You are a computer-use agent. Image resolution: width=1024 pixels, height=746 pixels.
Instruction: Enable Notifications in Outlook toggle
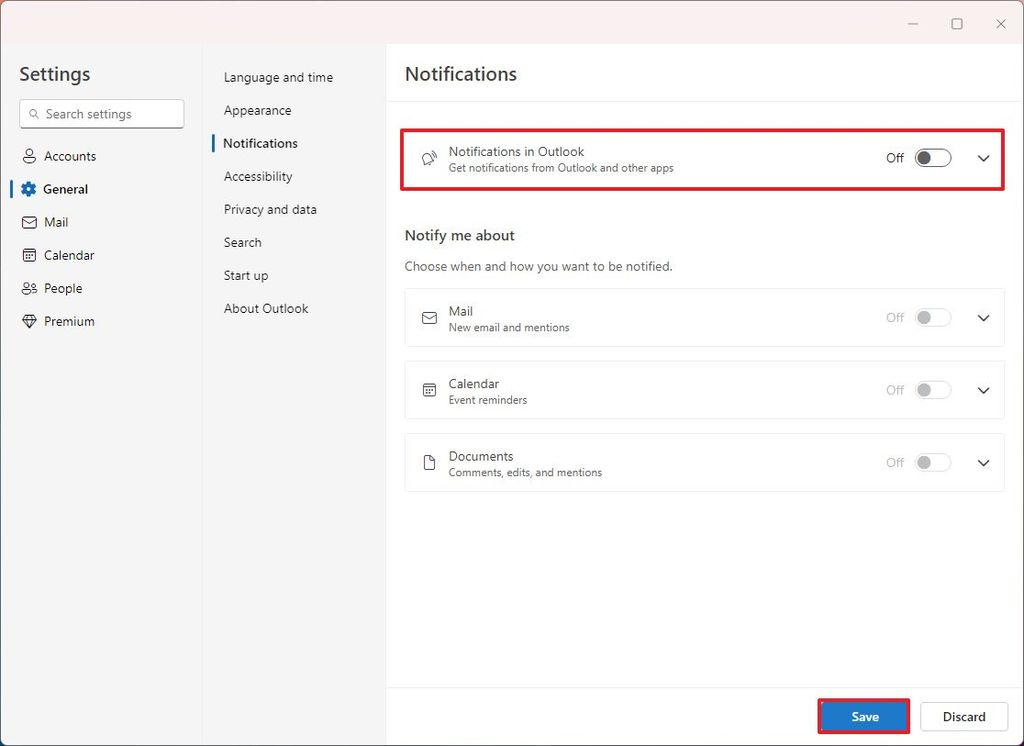(x=932, y=157)
